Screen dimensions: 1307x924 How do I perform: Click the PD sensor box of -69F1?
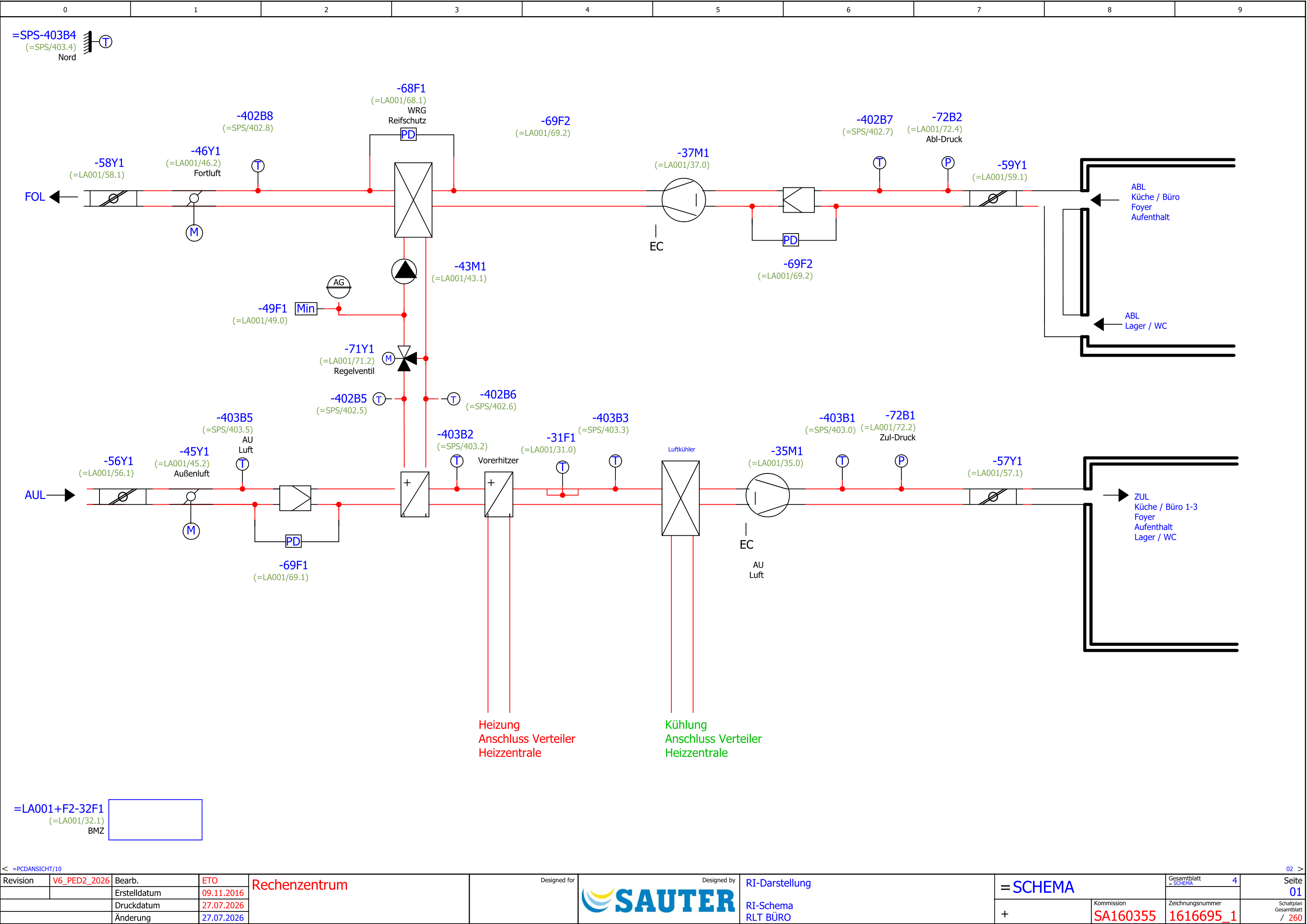293,541
